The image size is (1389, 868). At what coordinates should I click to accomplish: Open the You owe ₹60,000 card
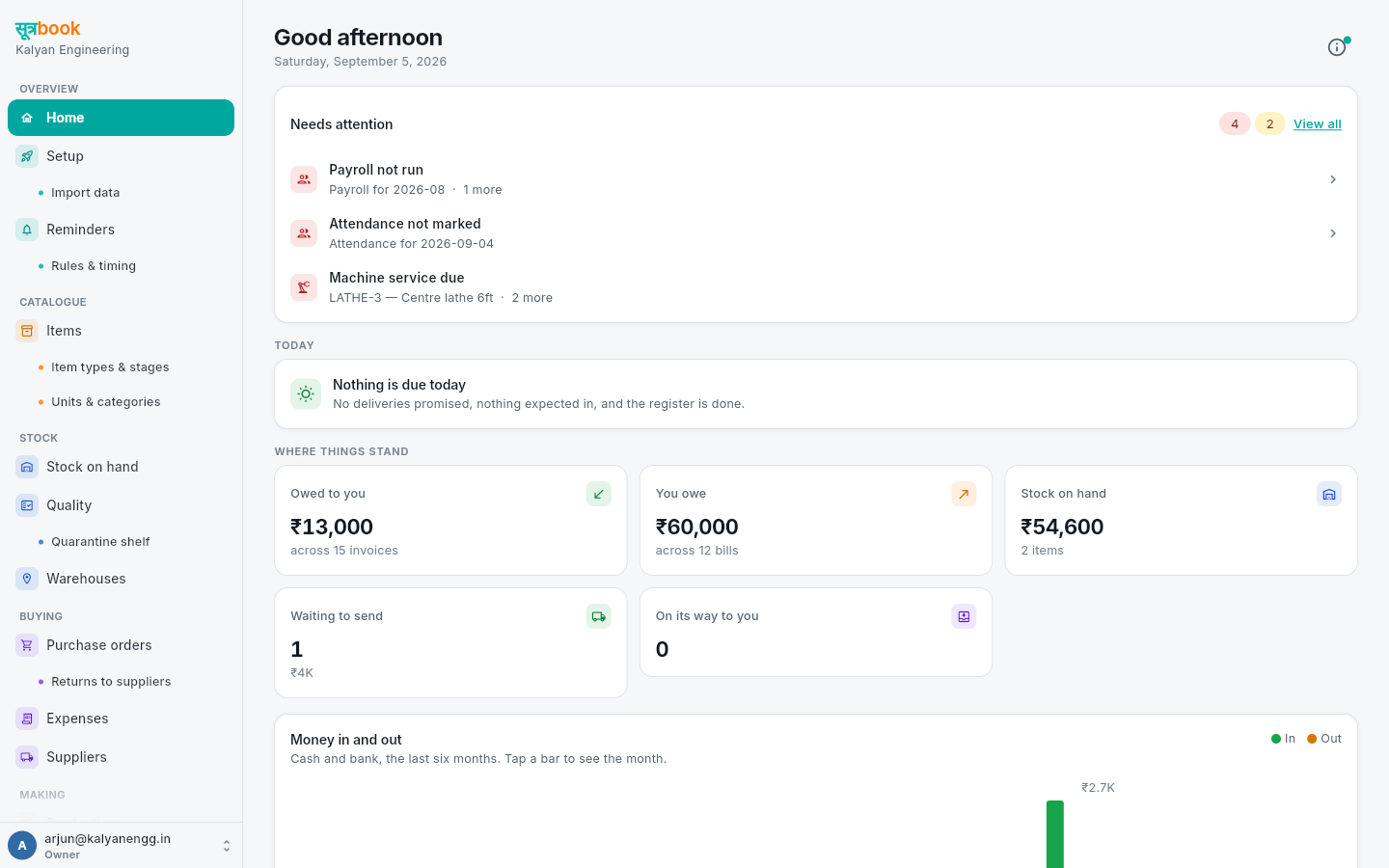(816, 521)
